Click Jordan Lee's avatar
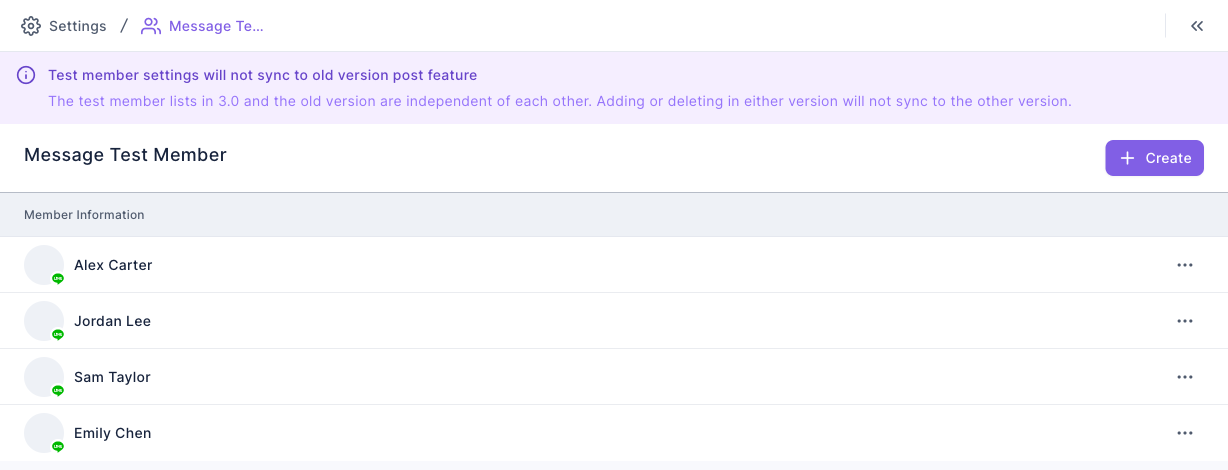This screenshot has width=1228, height=470. coord(44,321)
